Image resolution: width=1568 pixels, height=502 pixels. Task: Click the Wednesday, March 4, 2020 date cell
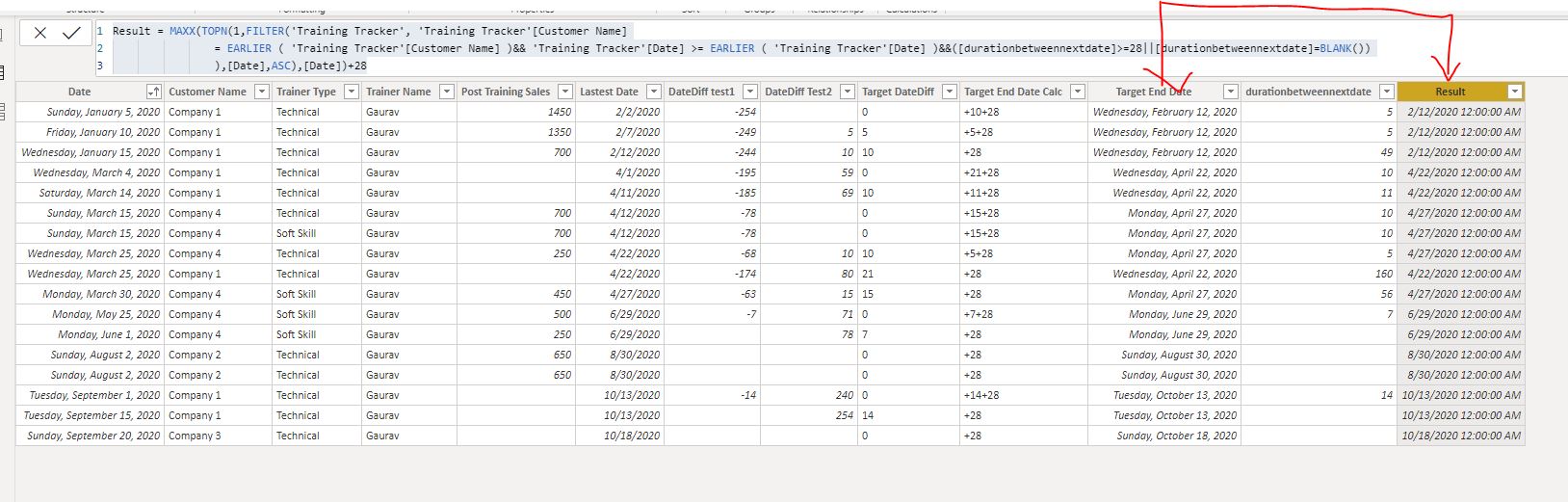(90, 172)
